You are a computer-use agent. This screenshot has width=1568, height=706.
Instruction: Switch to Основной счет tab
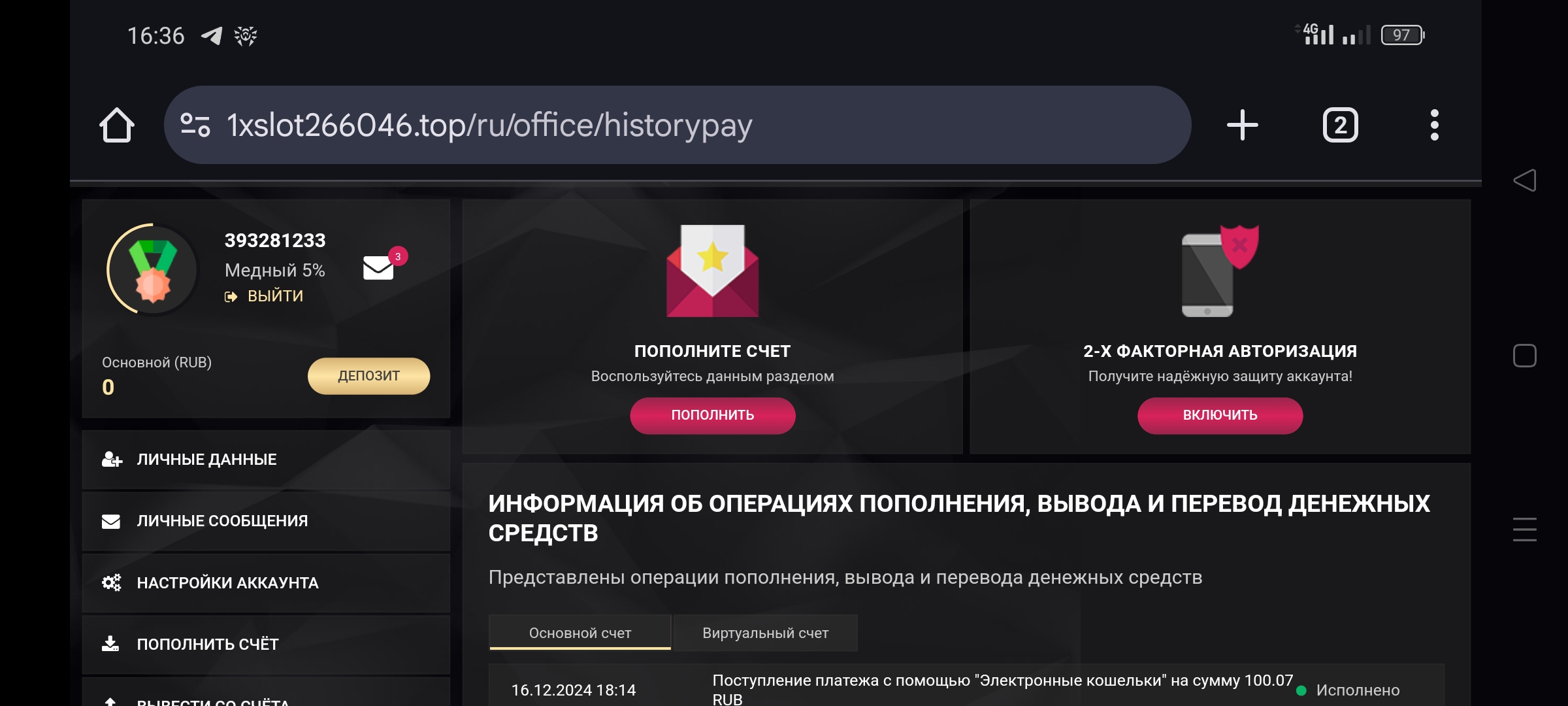(580, 633)
